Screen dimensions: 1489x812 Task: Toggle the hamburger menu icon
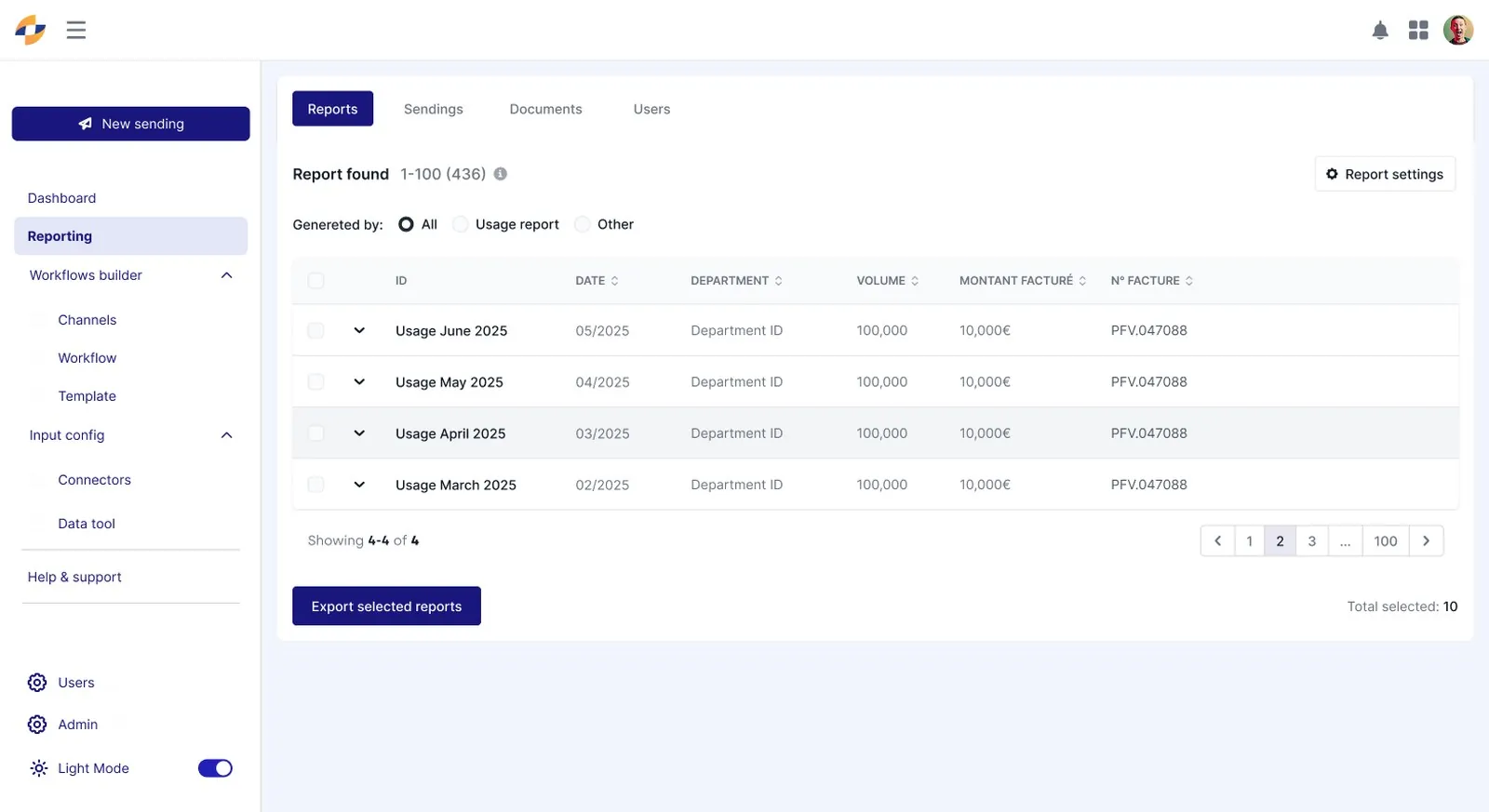76,30
